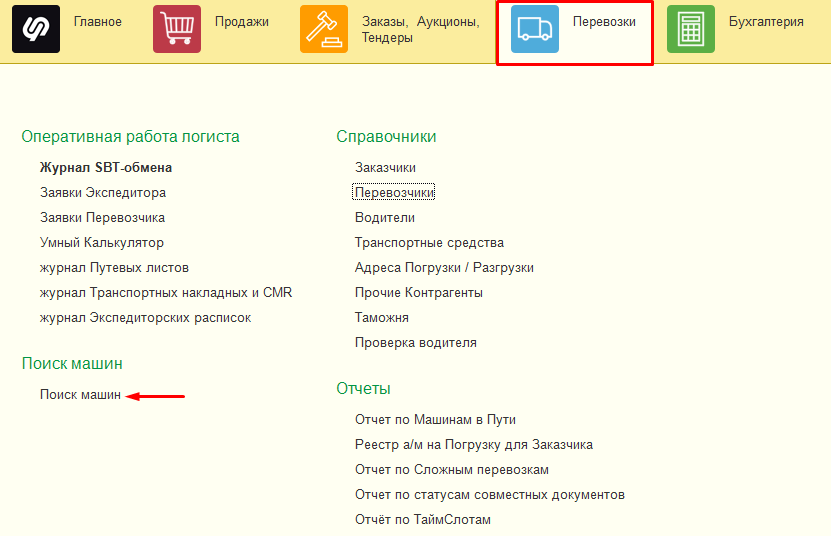This screenshot has width=831, height=536.
Task: Click the Оперативная работа логиста heading
Action: 130,137
